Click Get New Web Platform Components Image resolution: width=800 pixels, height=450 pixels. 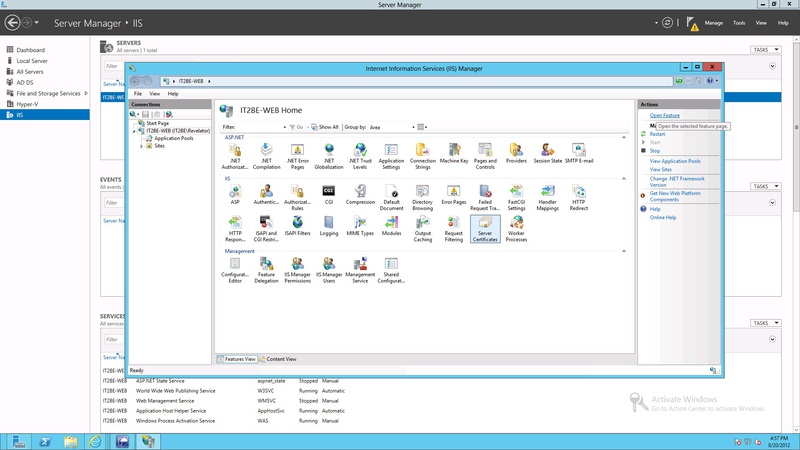point(674,196)
